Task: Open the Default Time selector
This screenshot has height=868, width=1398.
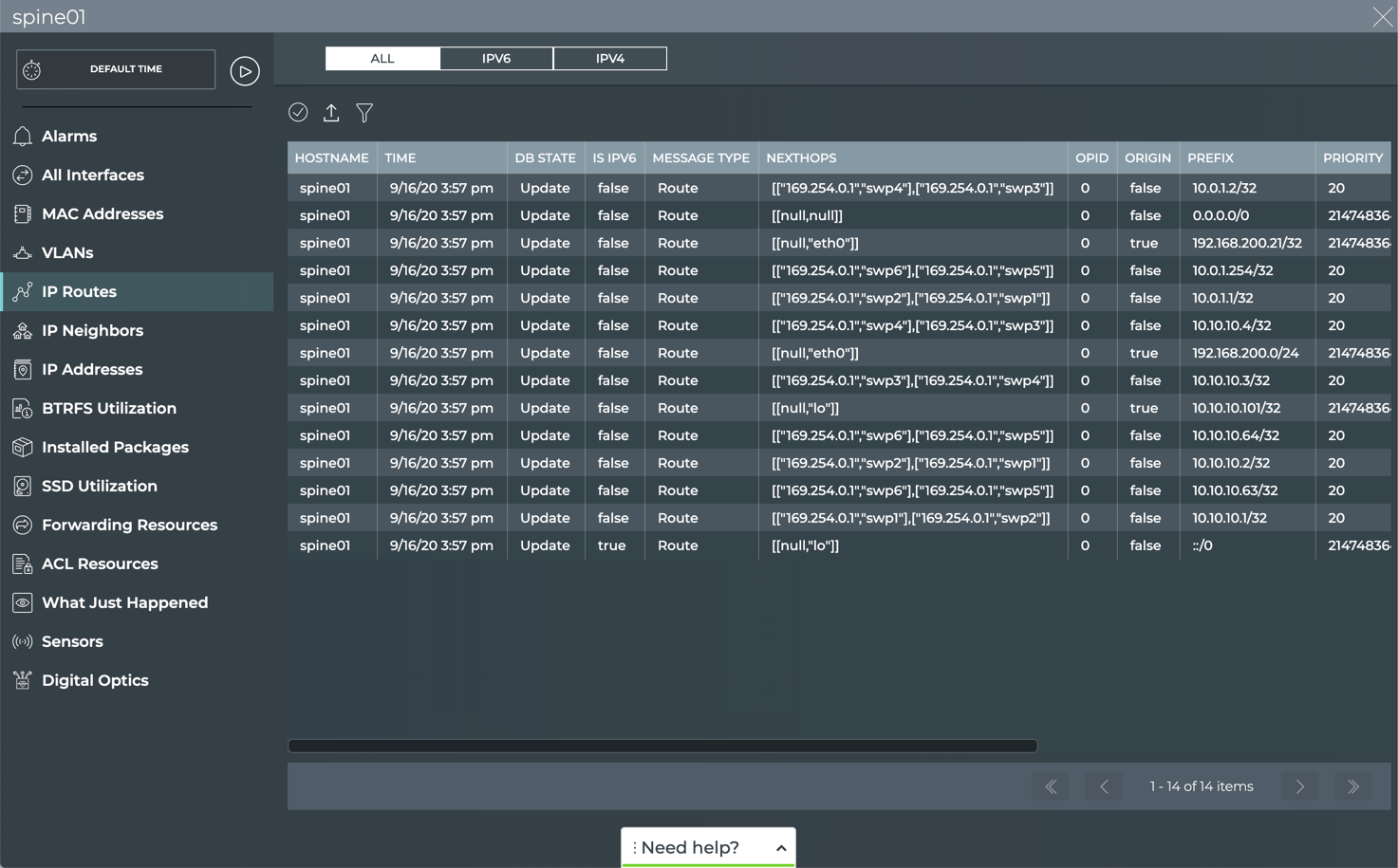Action: pyautogui.click(x=116, y=69)
